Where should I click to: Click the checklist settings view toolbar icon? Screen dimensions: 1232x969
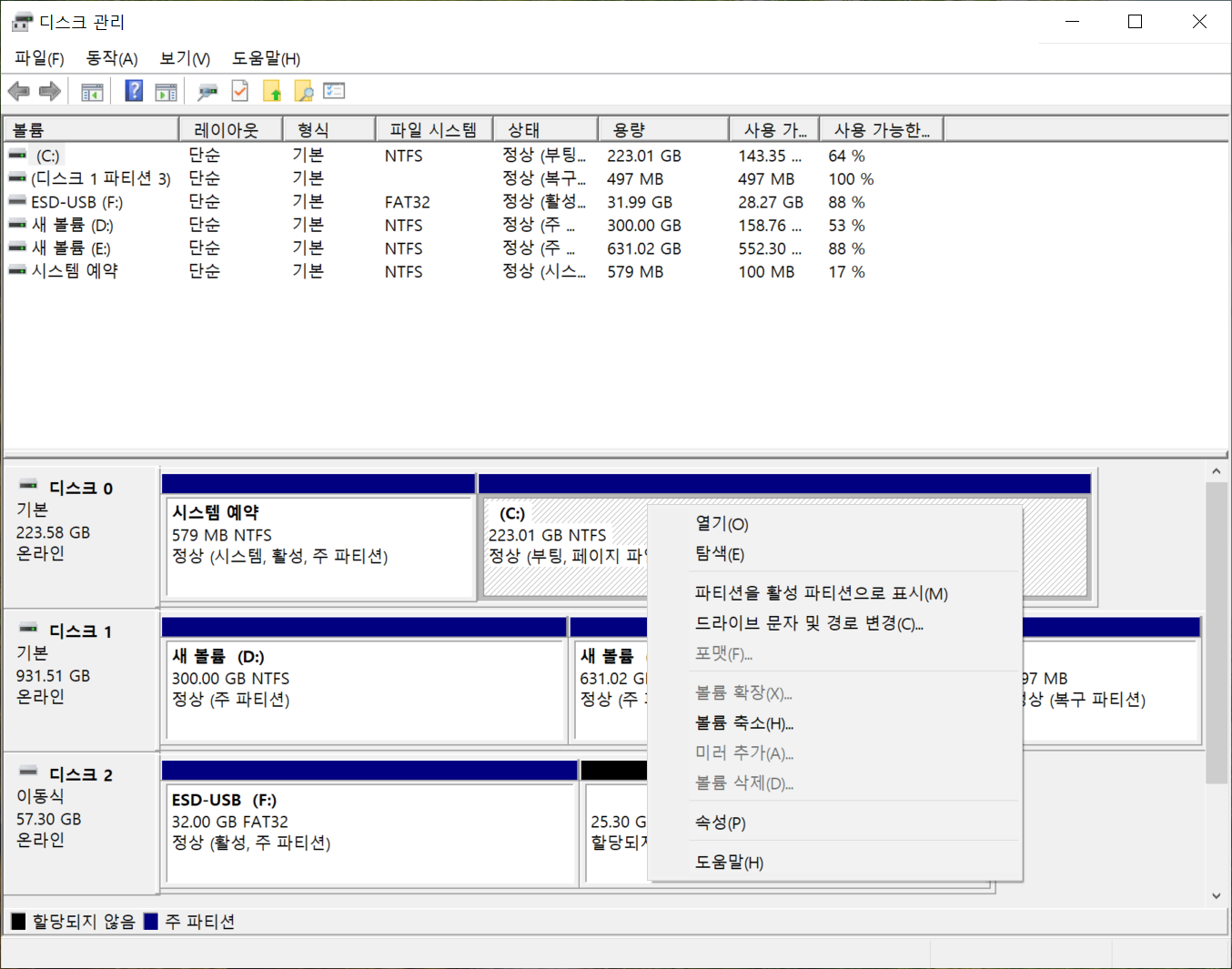click(335, 91)
